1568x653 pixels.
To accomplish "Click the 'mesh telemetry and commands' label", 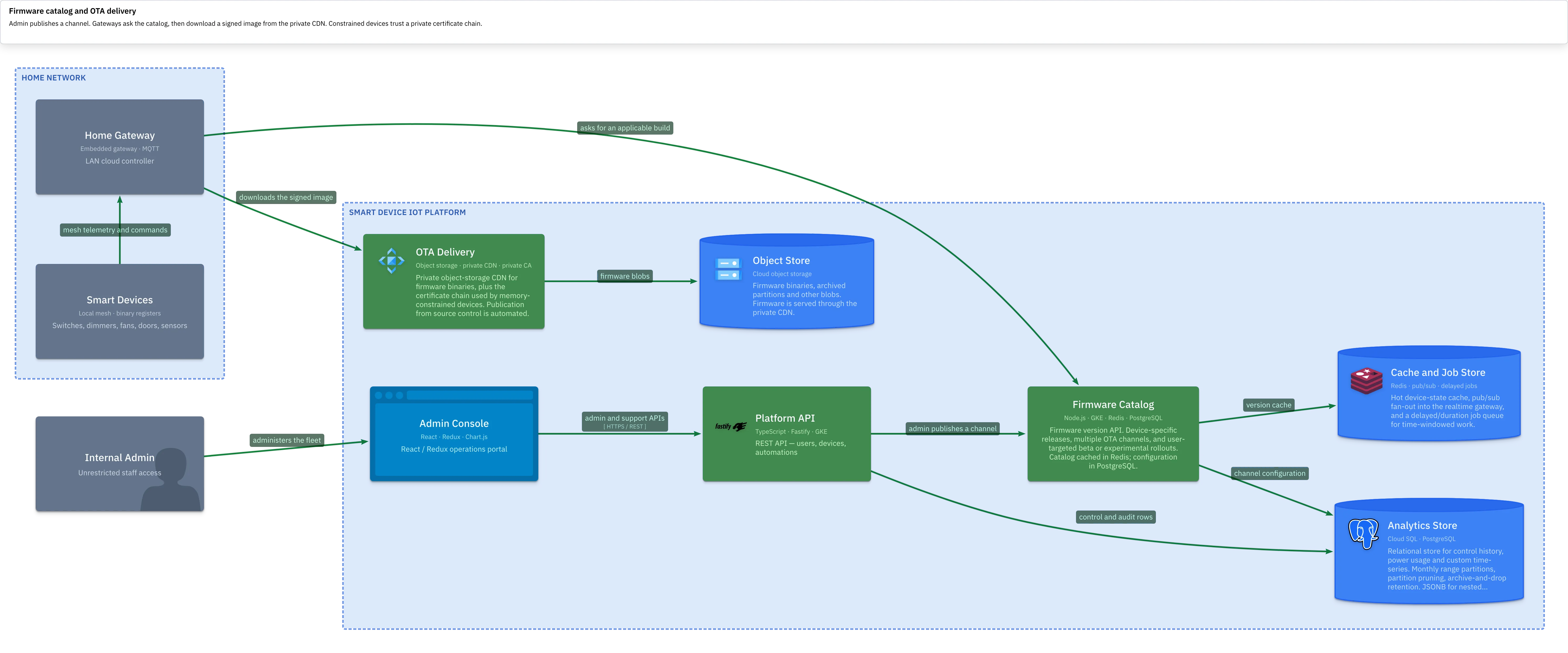I will [x=115, y=230].
